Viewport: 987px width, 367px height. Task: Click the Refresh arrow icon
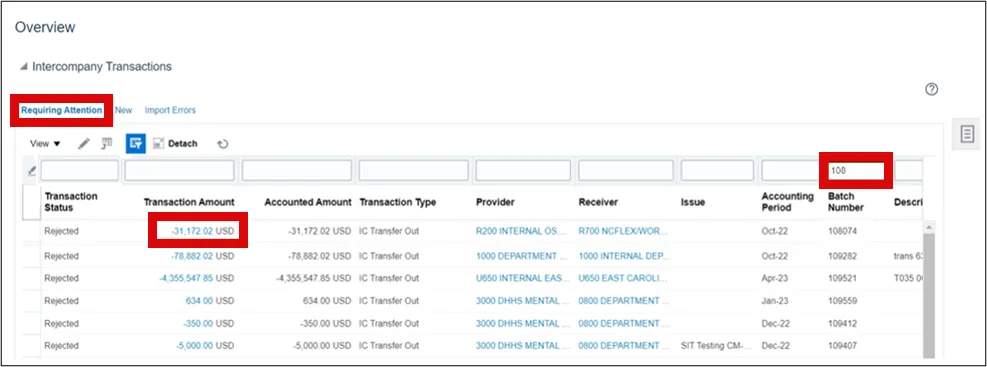(222, 144)
